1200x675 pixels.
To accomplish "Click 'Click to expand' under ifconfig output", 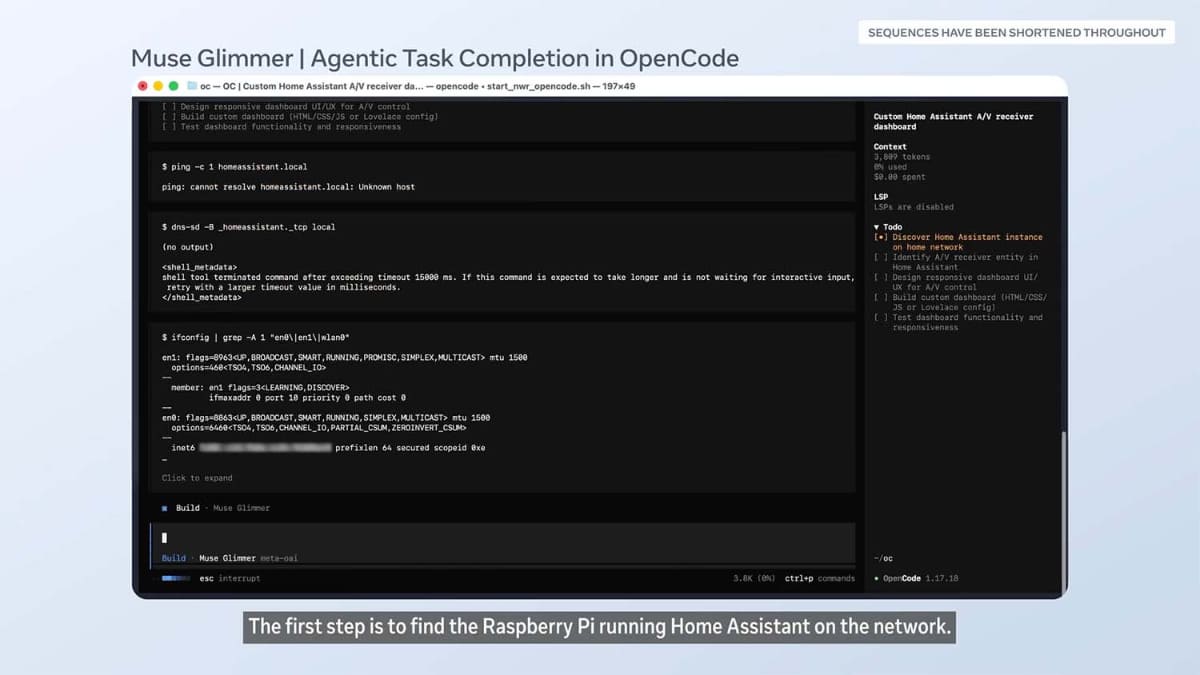I will click(x=197, y=478).
